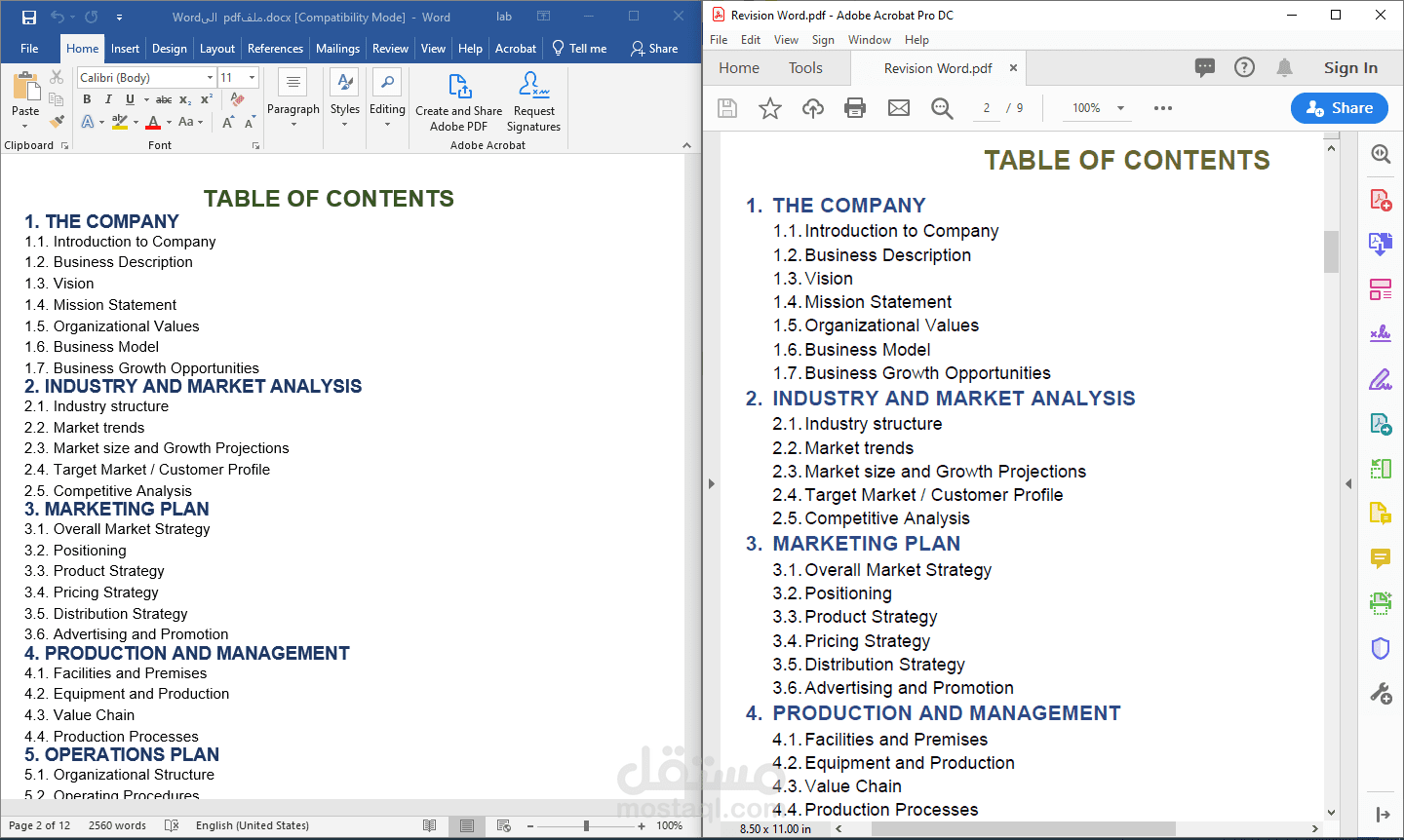The width and height of the screenshot is (1404, 840).
Task: Toggle Bold formatting in Word
Action: (88, 99)
